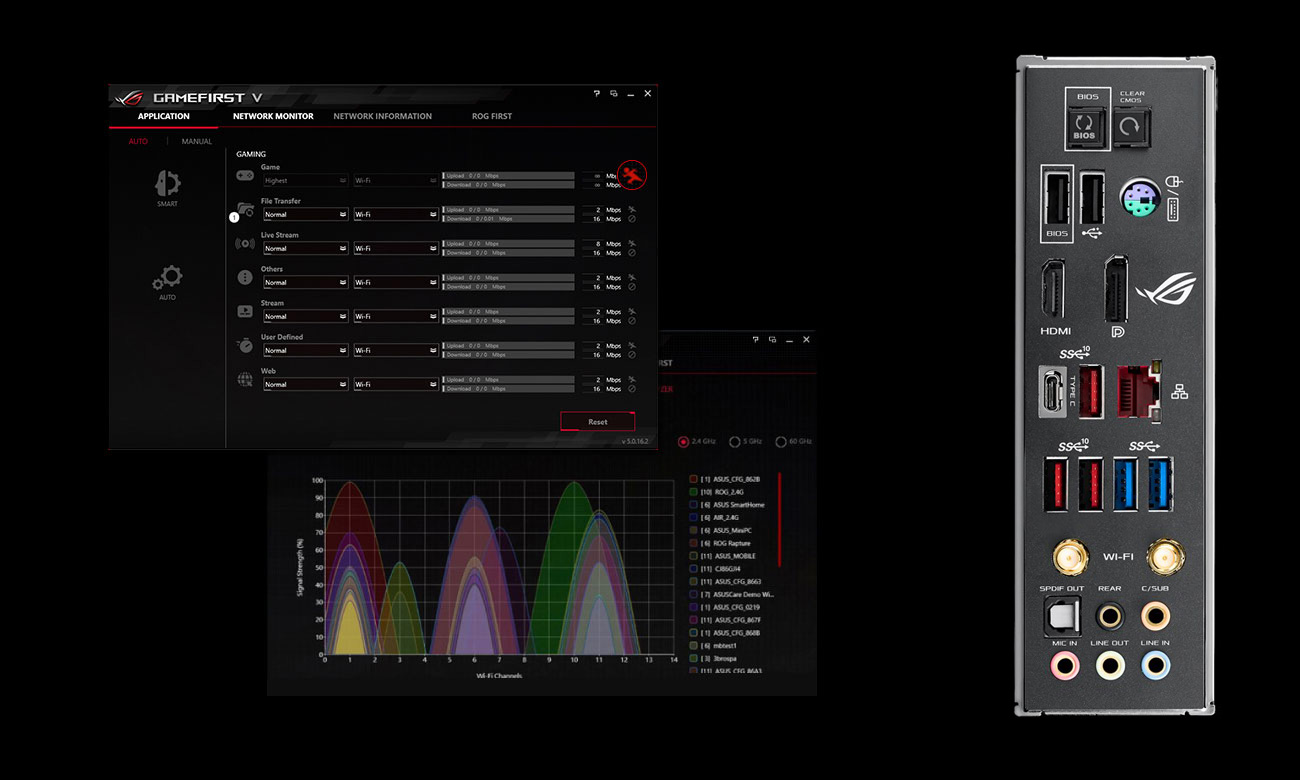
Task: Open Live Stream priority dropdown
Action: point(305,248)
